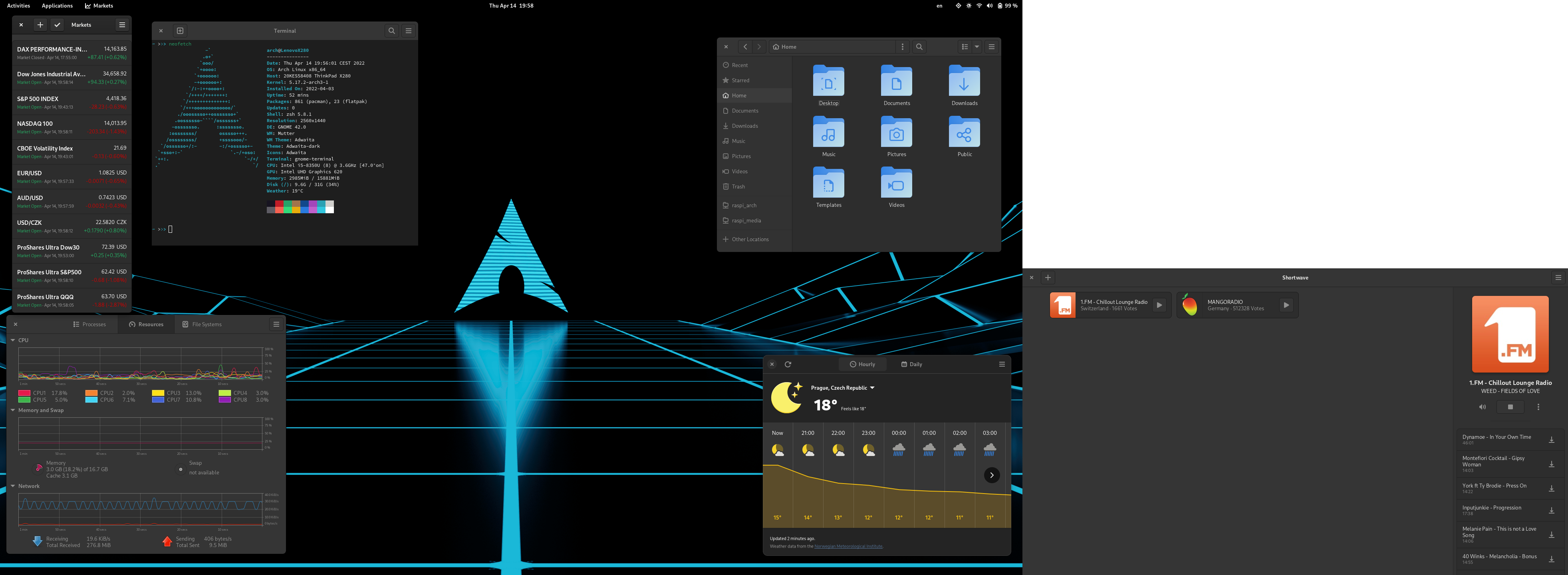Open the Markets hamburger menu
The image size is (1568, 575).
coord(122,25)
